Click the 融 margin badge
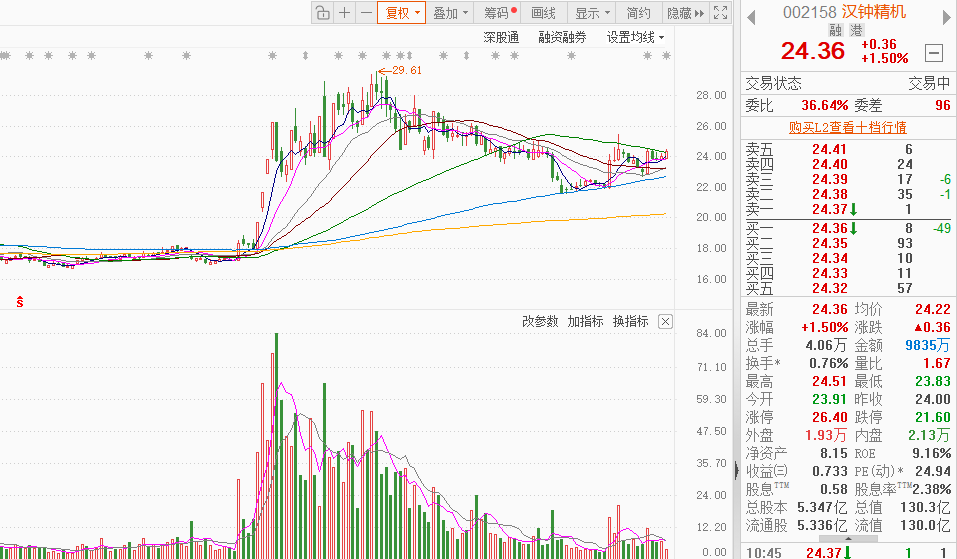Image resolution: width=957 pixels, height=559 pixels. pyautogui.click(x=836, y=30)
